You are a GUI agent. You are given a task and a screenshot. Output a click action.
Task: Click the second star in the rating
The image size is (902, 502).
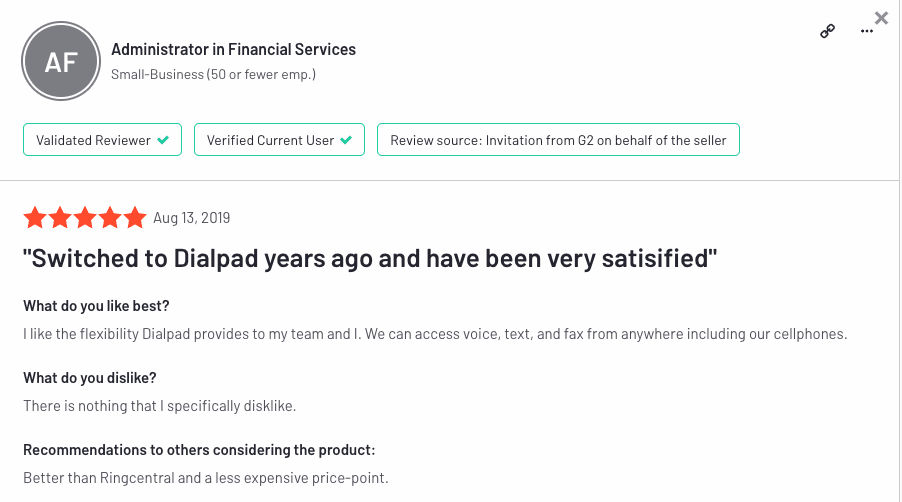click(x=61, y=218)
